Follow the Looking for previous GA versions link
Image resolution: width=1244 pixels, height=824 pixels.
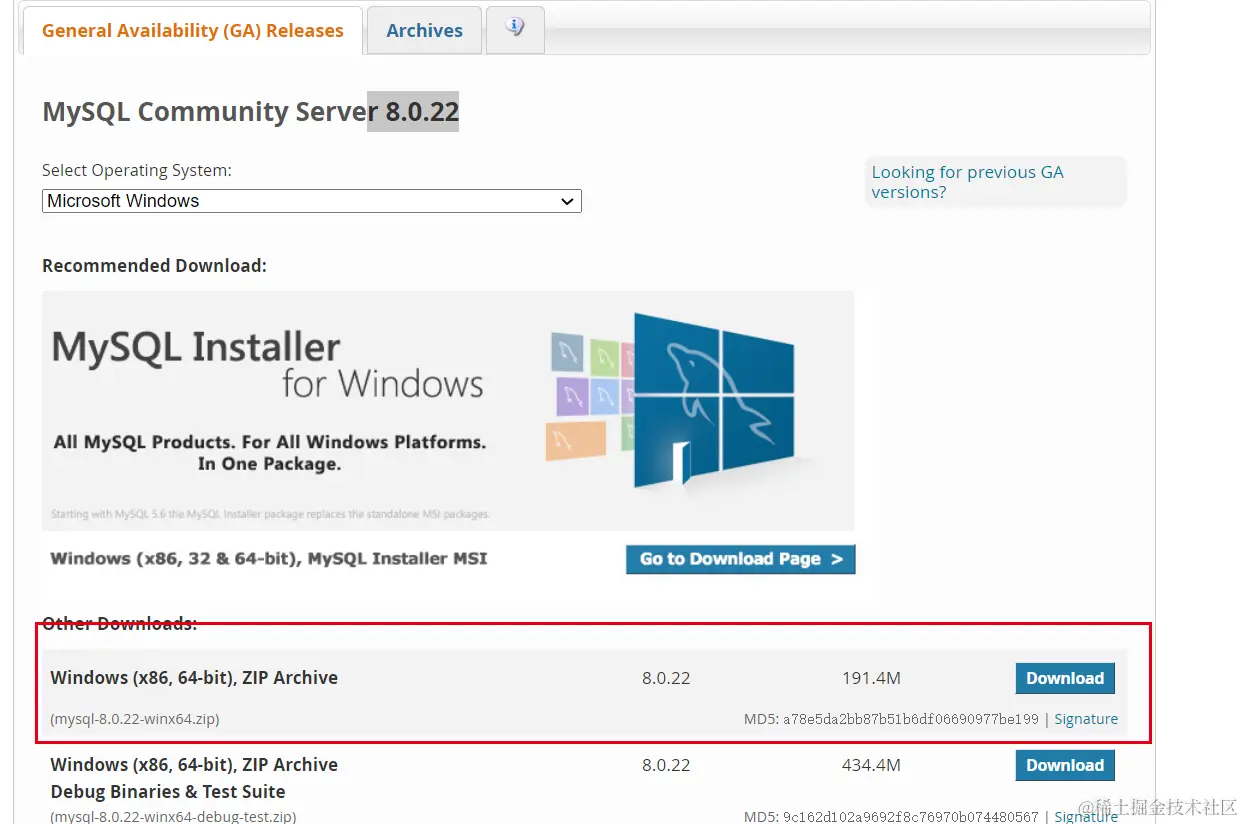pyautogui.click(x=967, y=182)
